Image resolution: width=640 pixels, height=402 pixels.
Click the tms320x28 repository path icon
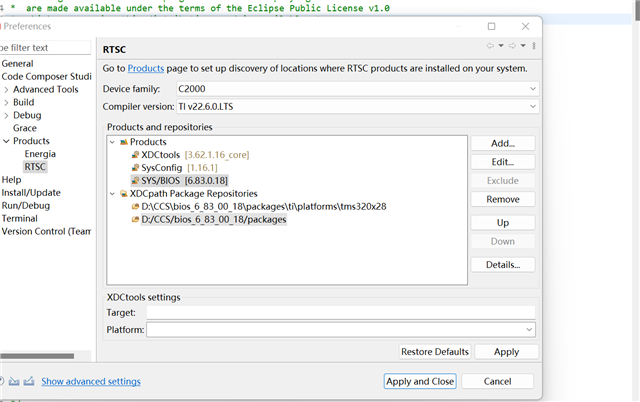[135, 206]
